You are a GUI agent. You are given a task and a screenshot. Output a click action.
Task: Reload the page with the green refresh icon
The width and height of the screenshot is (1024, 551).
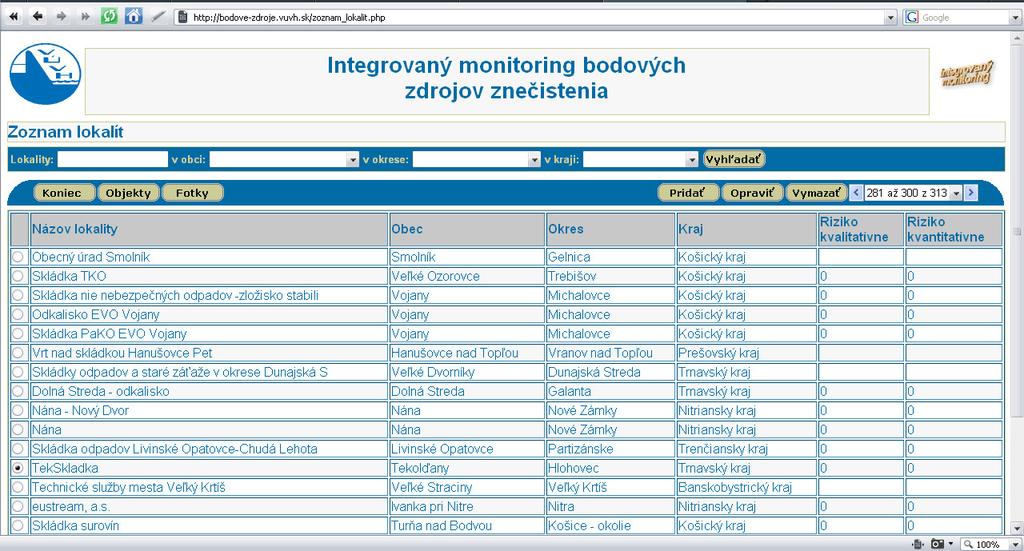[x=109, y=16]
